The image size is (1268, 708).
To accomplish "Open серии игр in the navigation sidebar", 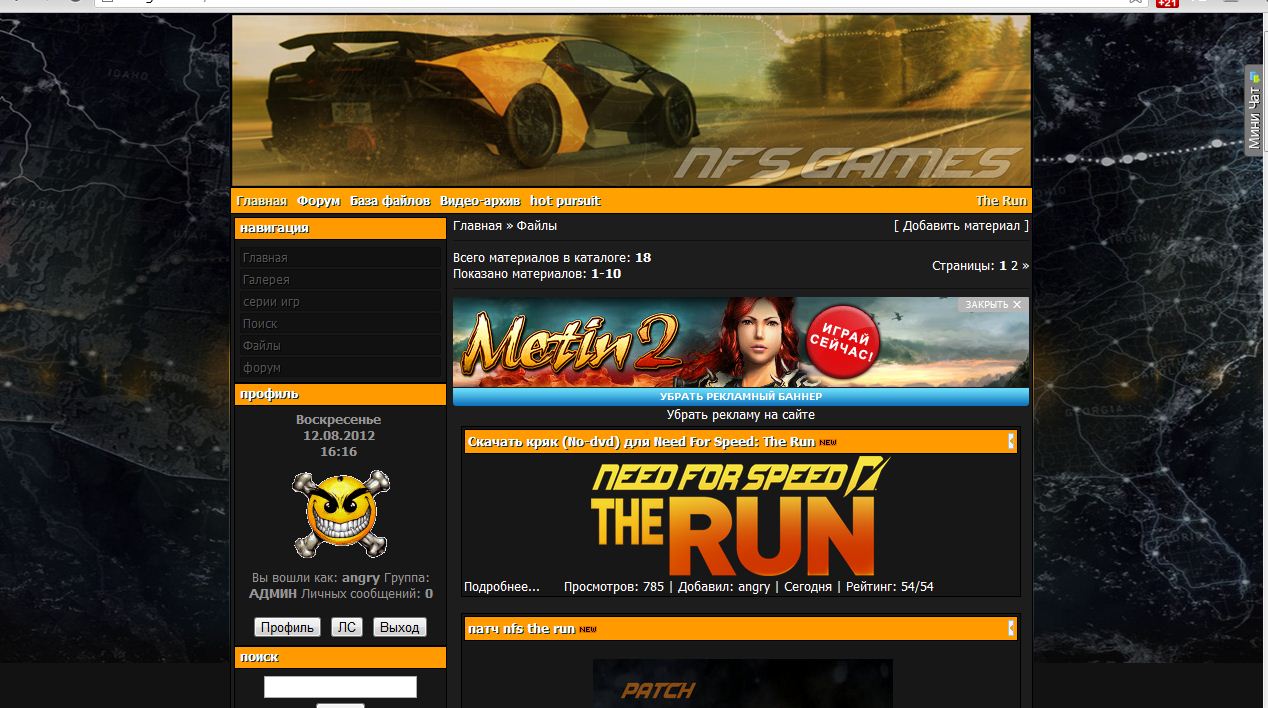I will point(271,302).
